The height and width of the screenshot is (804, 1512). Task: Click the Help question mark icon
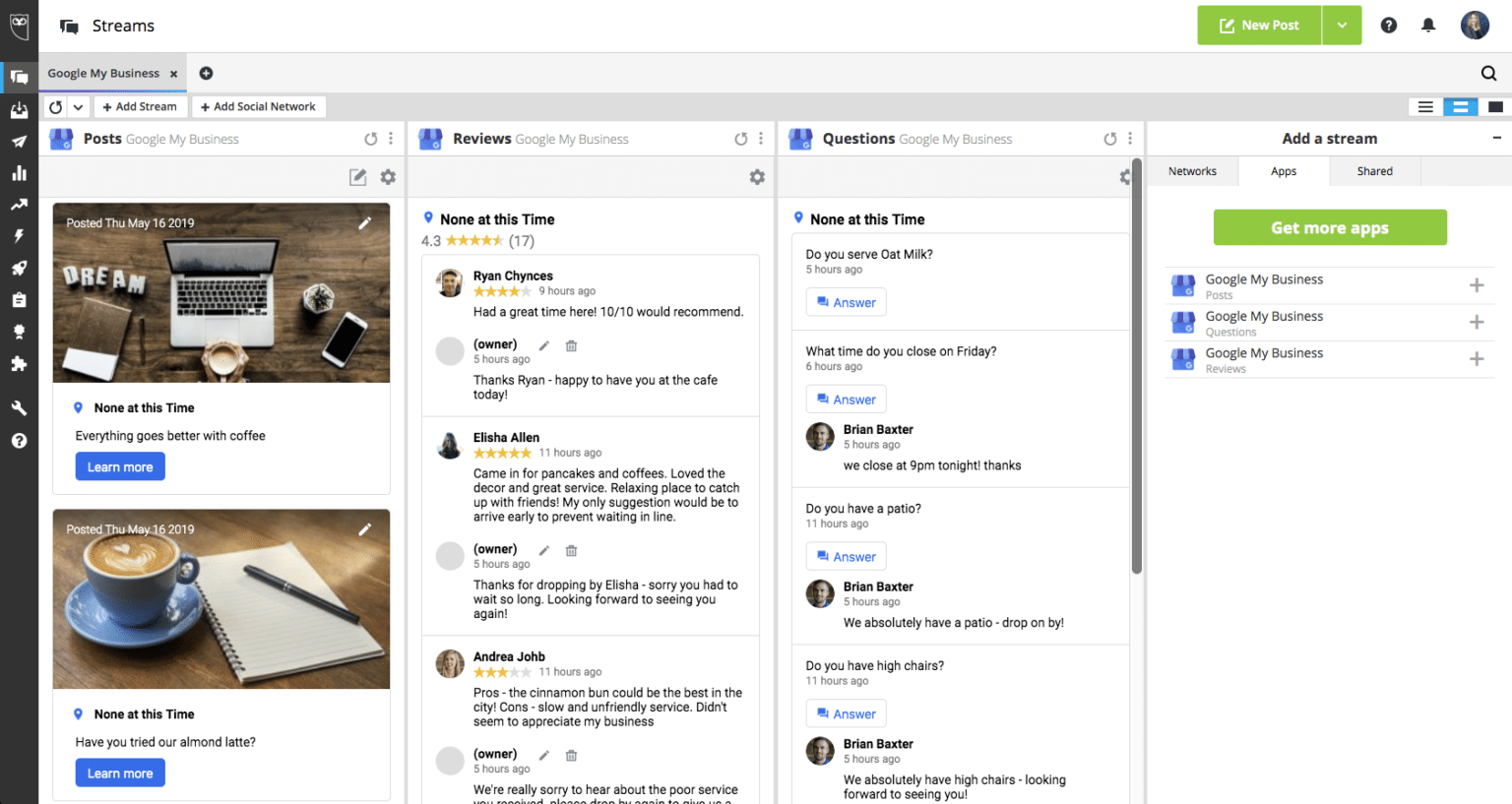tap(1389, 25)
